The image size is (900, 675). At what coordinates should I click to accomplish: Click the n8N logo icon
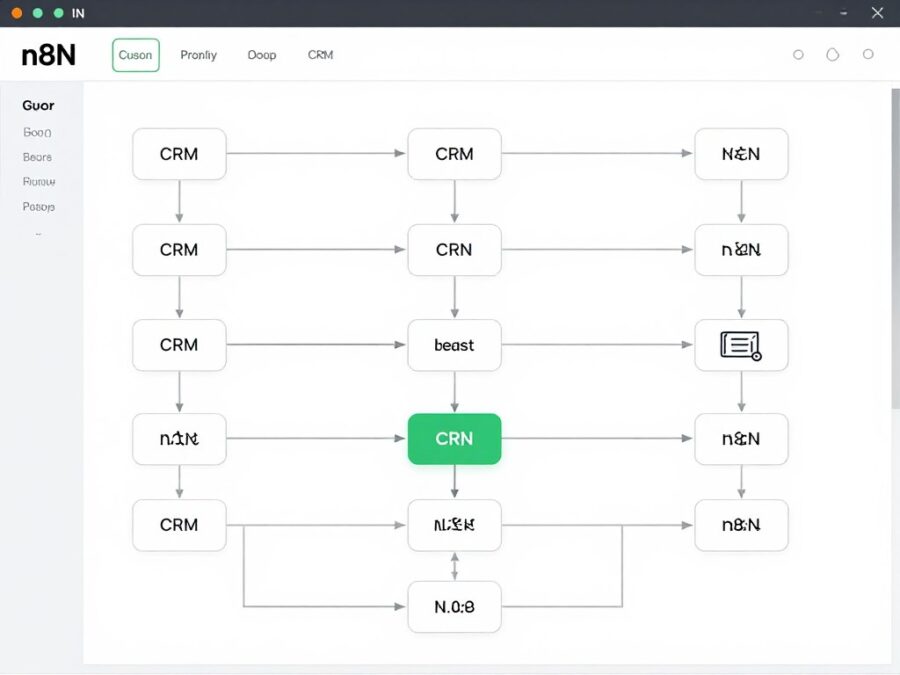point(46,54)
